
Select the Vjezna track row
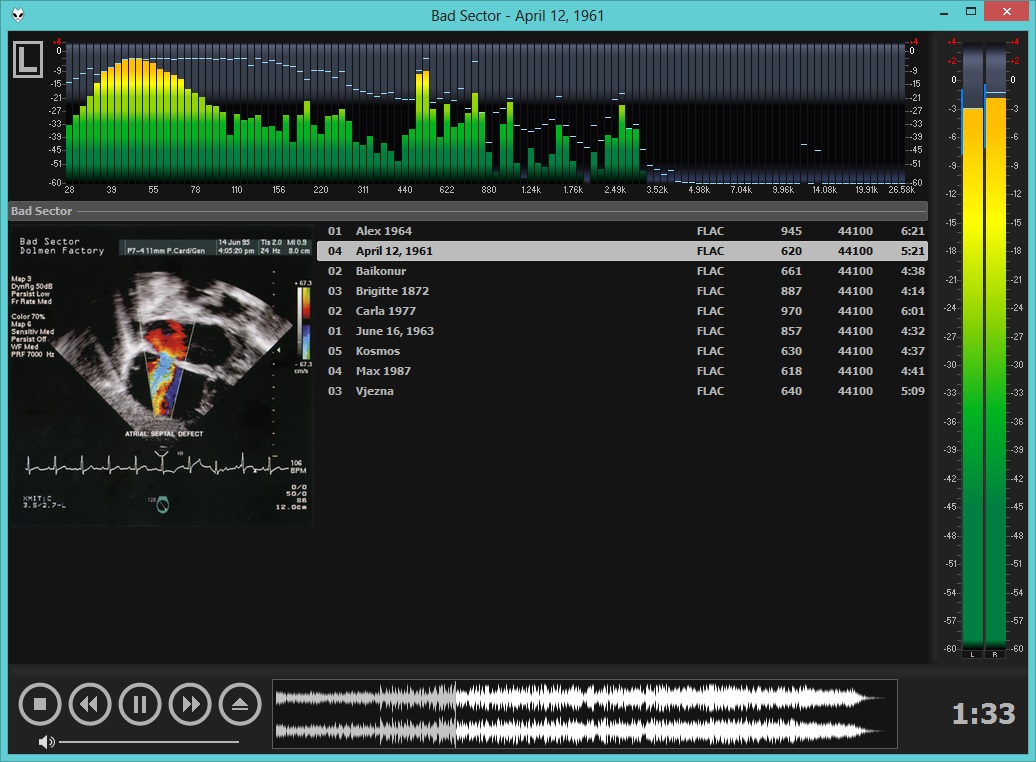click(375, 391)
